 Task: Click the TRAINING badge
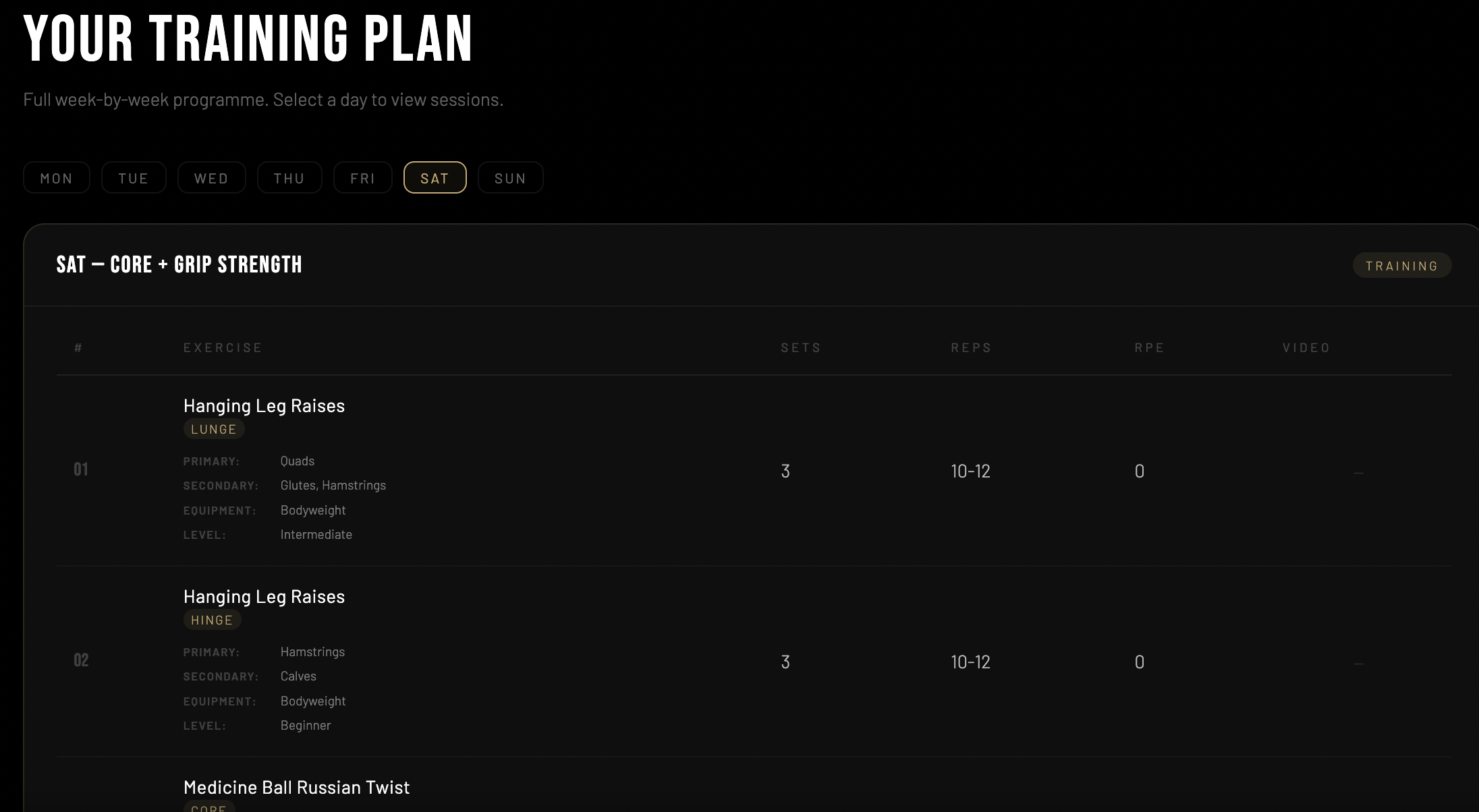(x=1401, y=264)
